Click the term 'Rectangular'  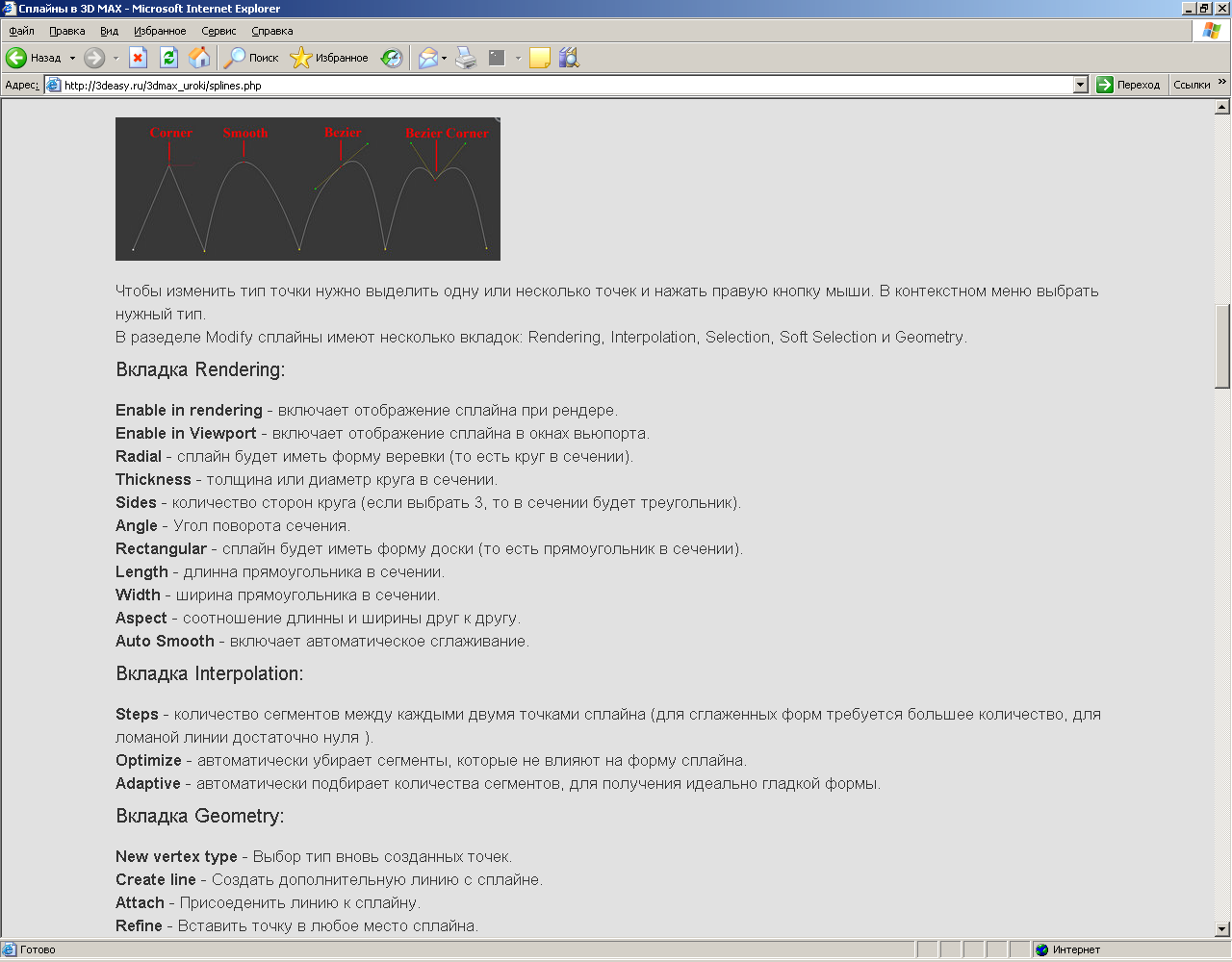161,549
